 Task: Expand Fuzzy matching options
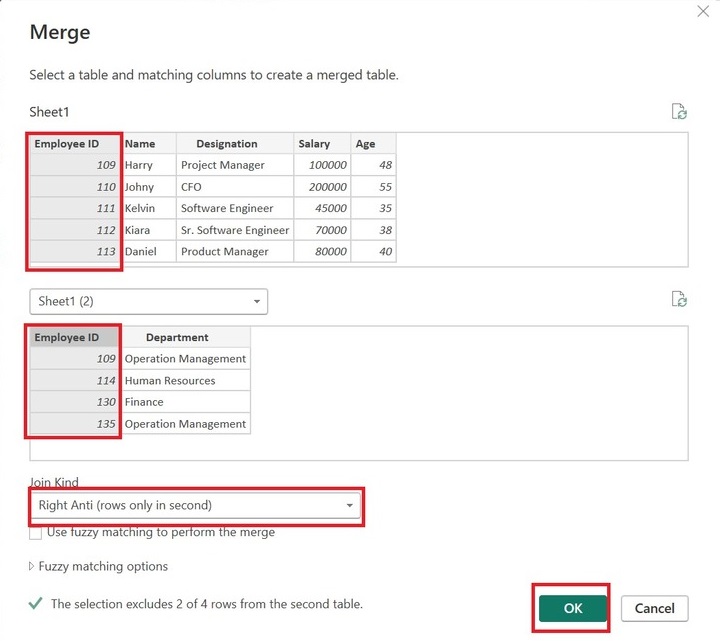tap(98, 566)
